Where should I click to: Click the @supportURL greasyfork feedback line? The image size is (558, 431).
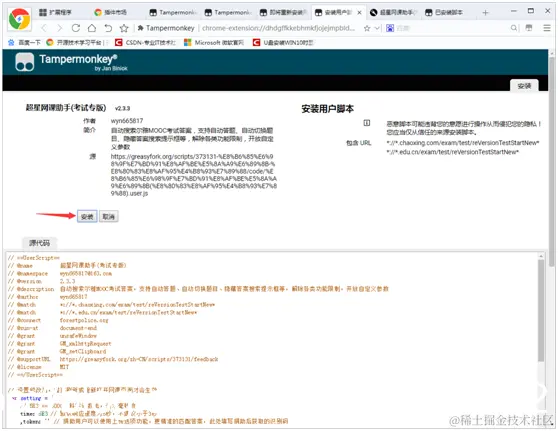(x=113, y=359)
